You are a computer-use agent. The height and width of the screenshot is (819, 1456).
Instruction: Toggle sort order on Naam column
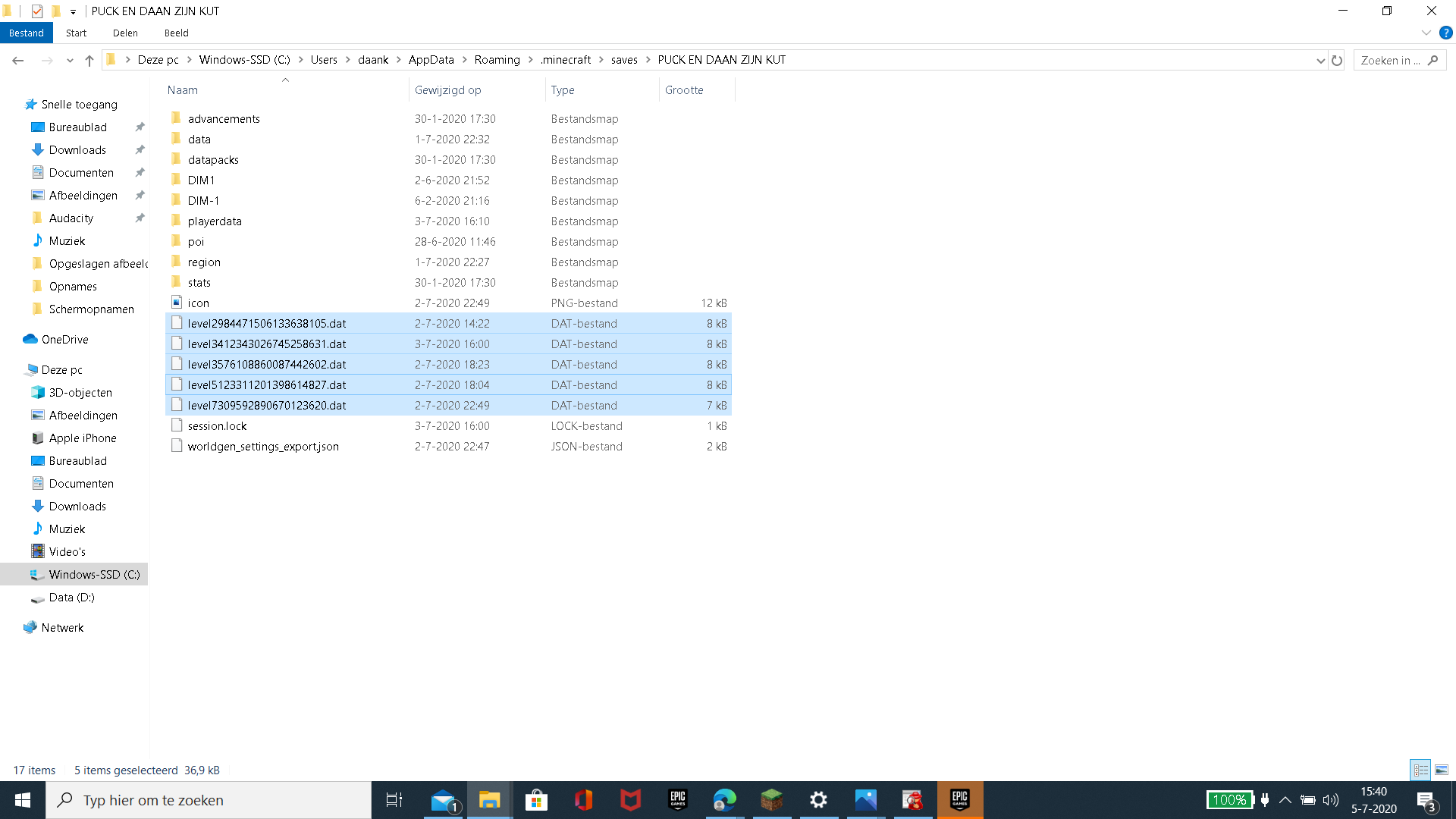coord(182,89)
